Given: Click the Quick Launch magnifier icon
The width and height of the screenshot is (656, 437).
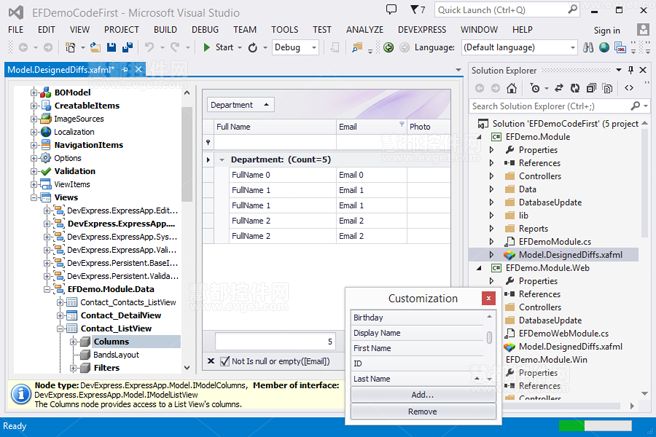Looking at the screenshot, I should tap(572, 9).
